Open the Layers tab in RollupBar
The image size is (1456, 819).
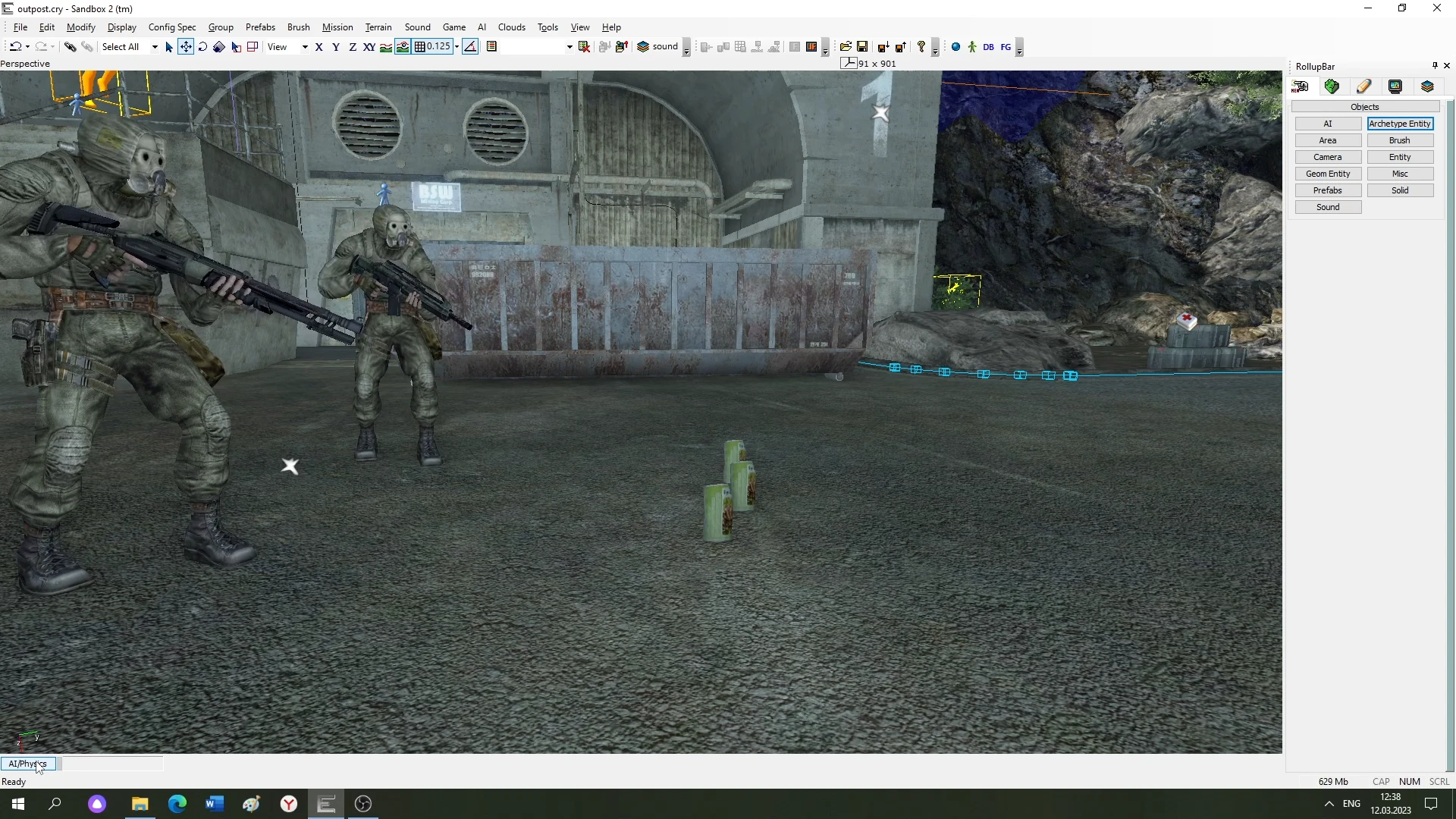(x=1427, y=86)
